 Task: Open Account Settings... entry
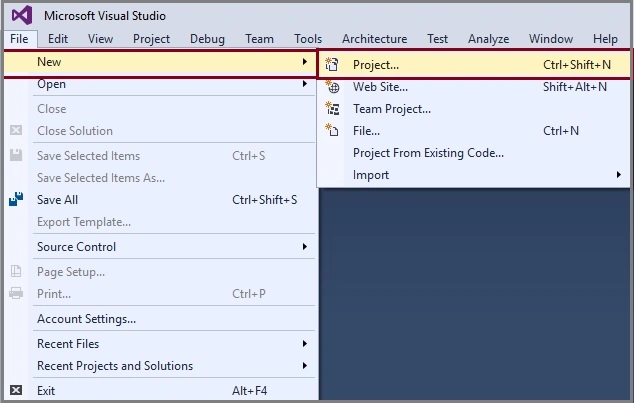click(x=160, y=319)
